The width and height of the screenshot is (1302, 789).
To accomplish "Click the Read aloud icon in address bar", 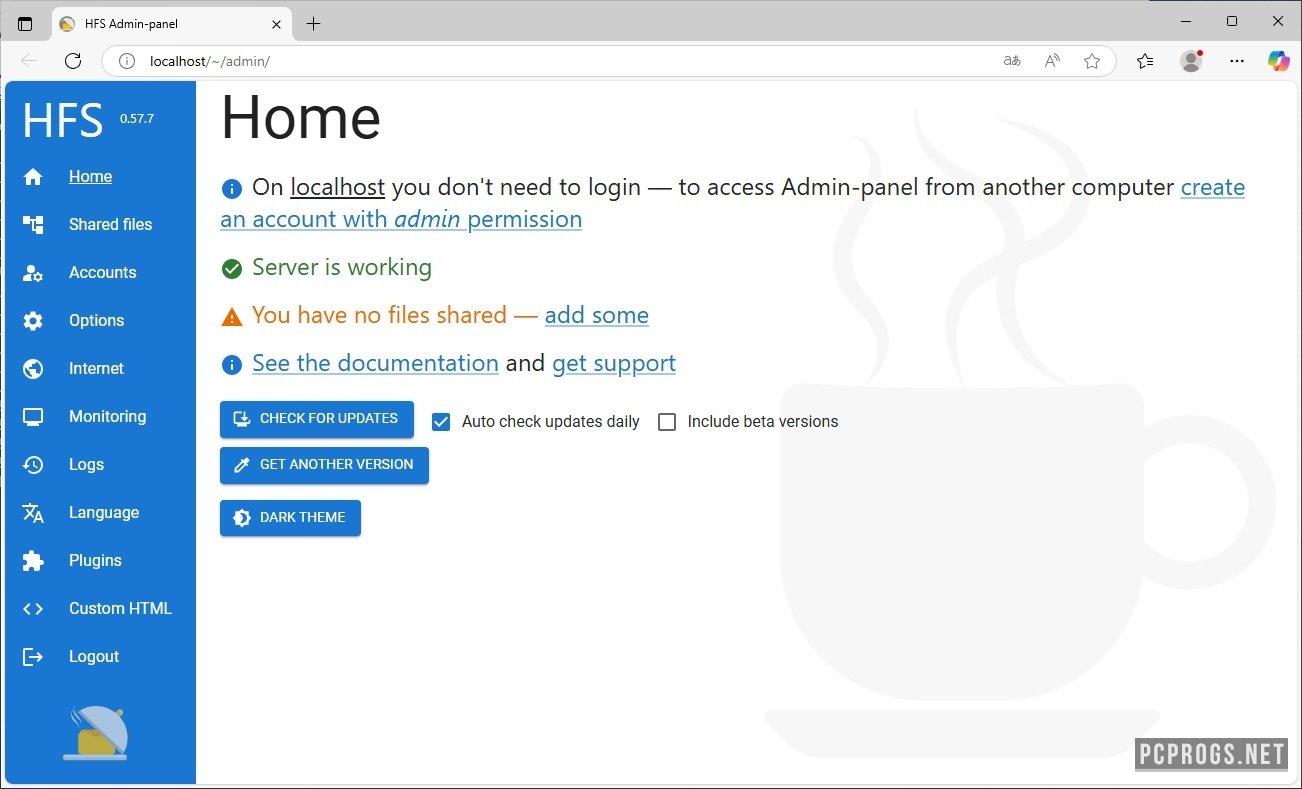I will (1052, 61).
